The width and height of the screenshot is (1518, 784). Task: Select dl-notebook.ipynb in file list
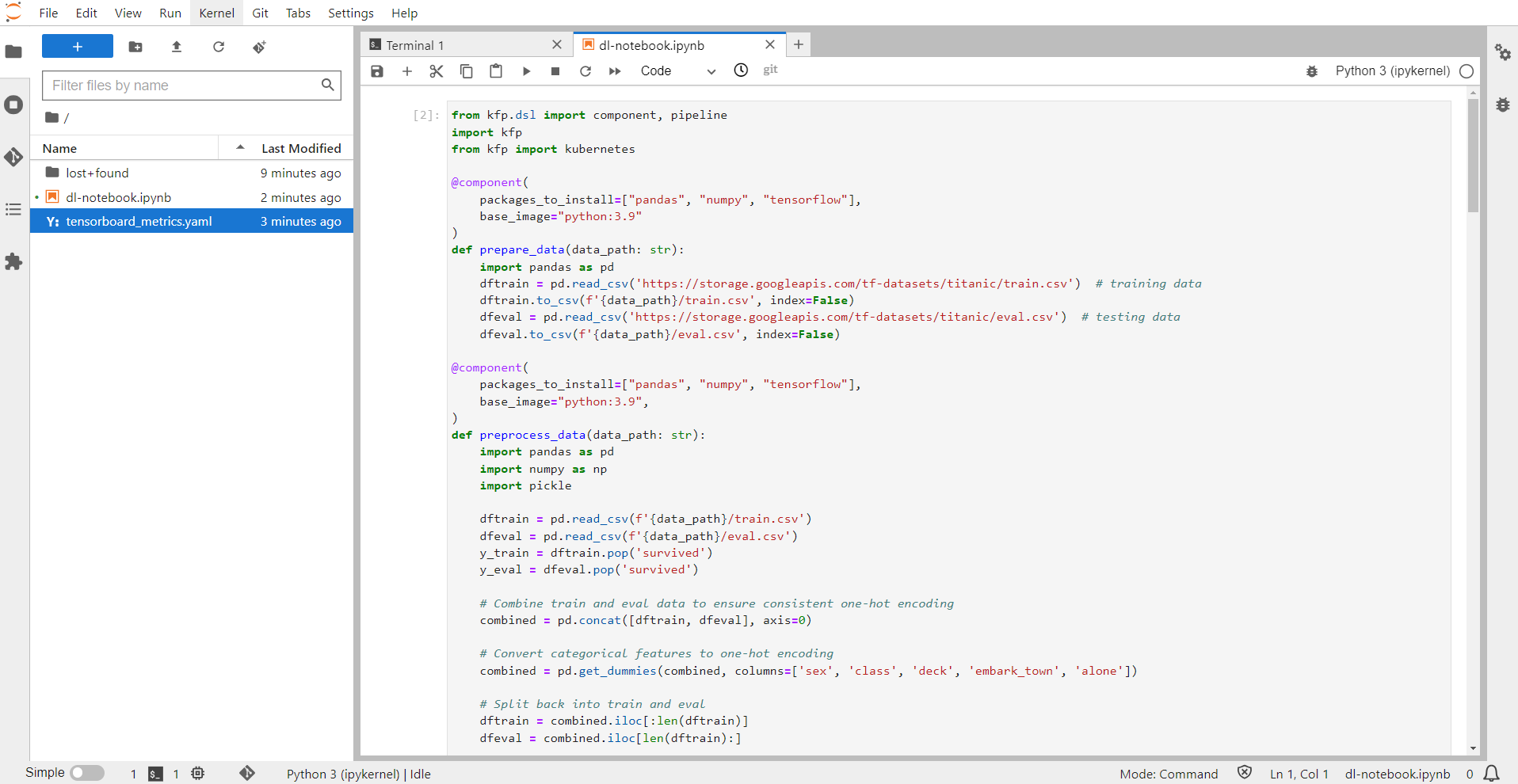(192, 197)
